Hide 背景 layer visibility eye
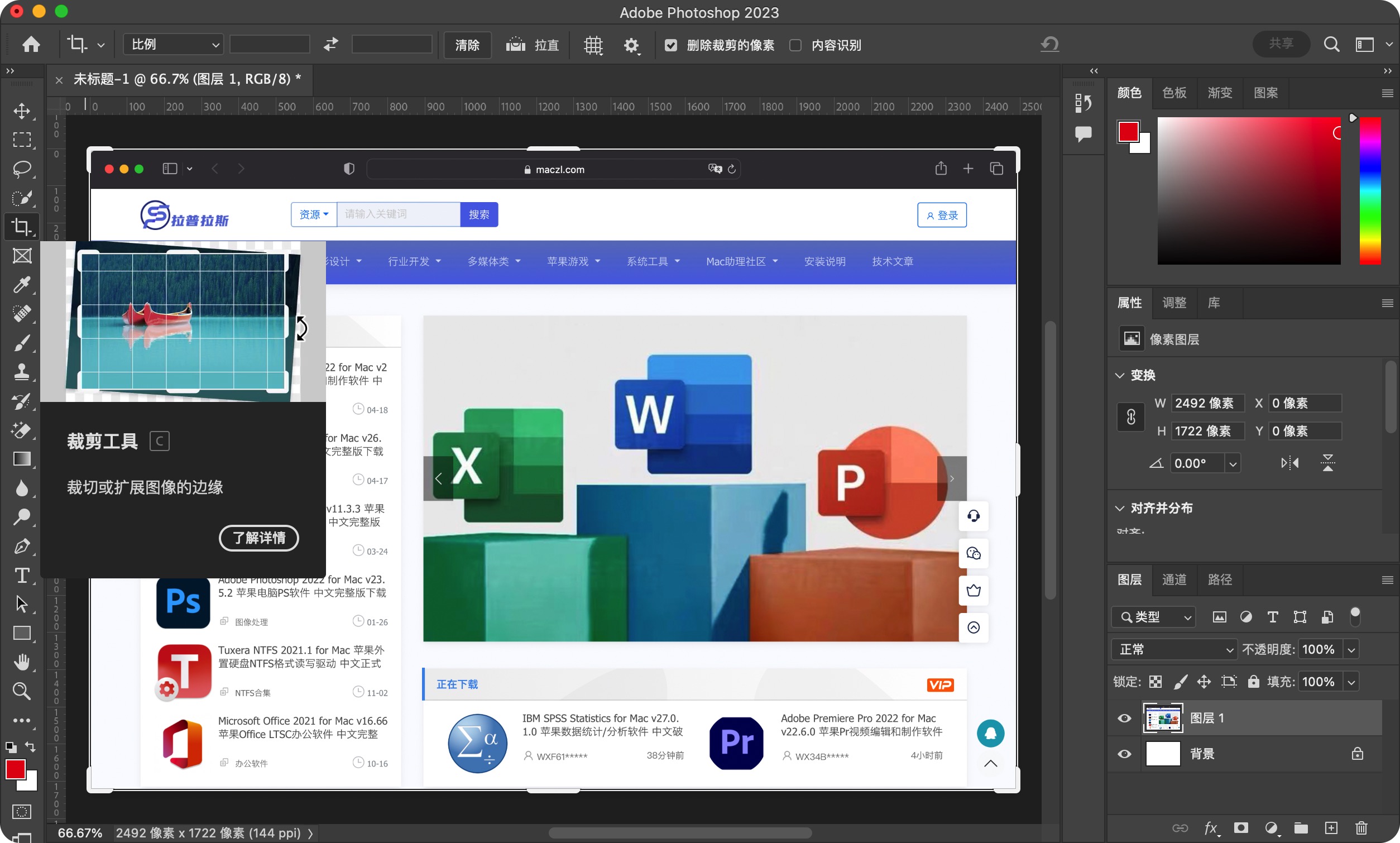 pyautogui.click(x=1124, y=754)
